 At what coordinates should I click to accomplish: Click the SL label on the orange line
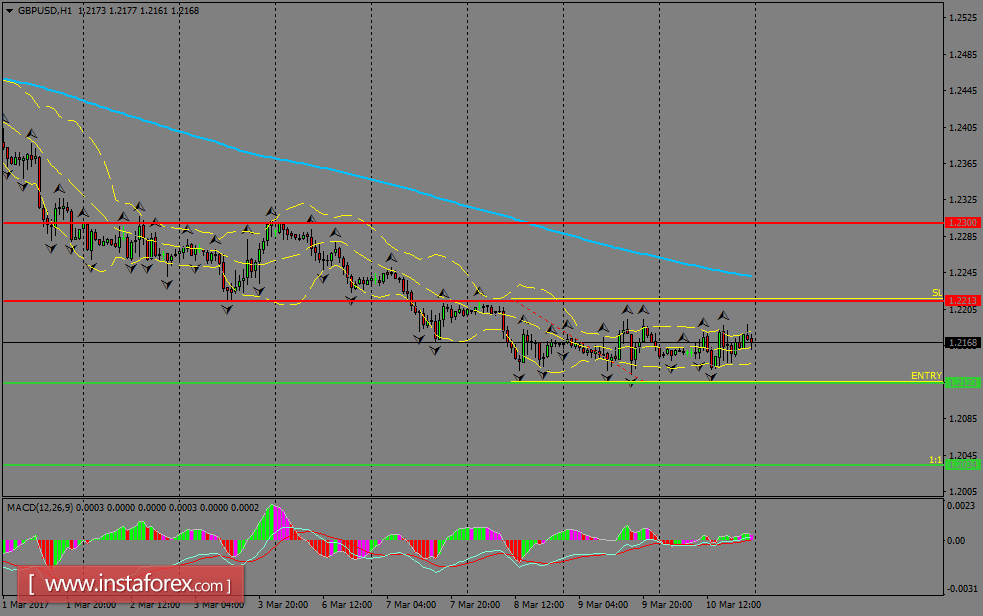point(937,293)
